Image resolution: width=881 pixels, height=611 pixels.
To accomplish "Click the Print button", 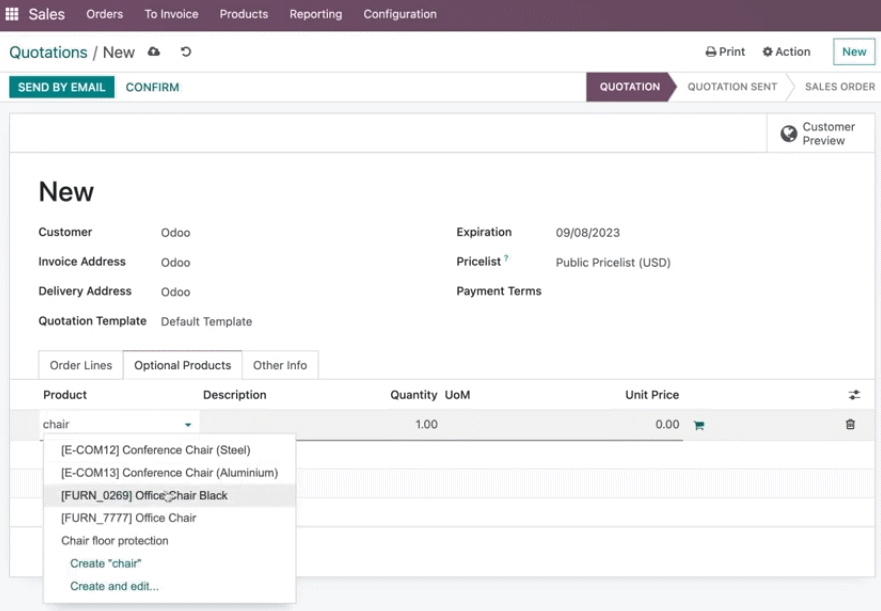I will pyautogui.click(x=725, y=52).
